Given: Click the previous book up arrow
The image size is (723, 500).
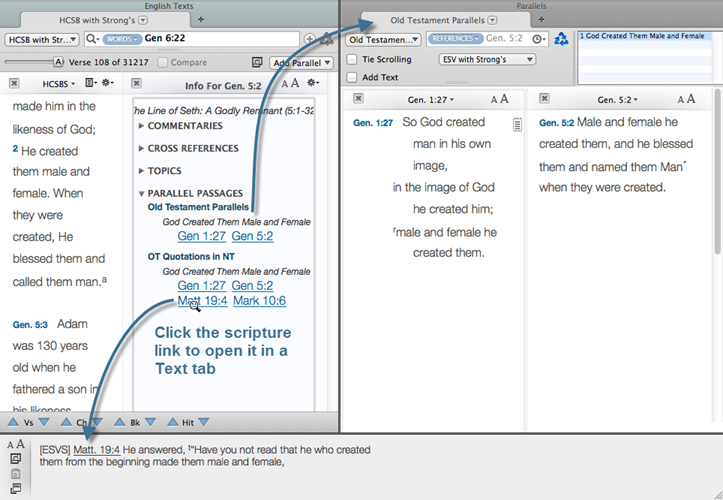Looking at the screenshot, I should (x=118, y=422).
